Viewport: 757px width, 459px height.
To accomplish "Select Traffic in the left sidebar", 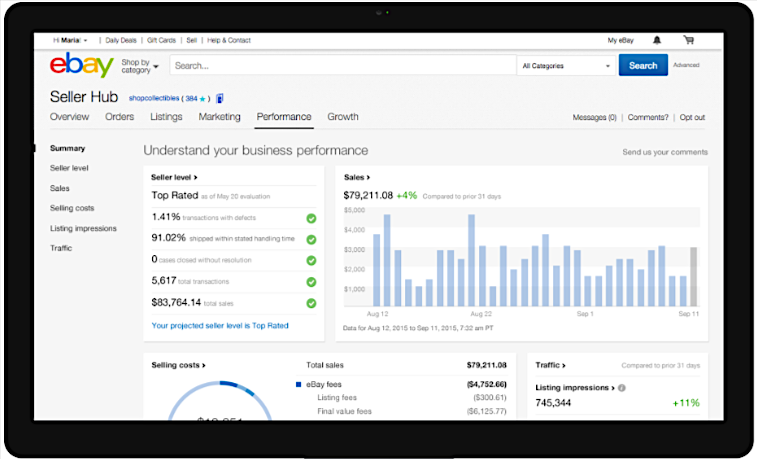I will [61, 248].
